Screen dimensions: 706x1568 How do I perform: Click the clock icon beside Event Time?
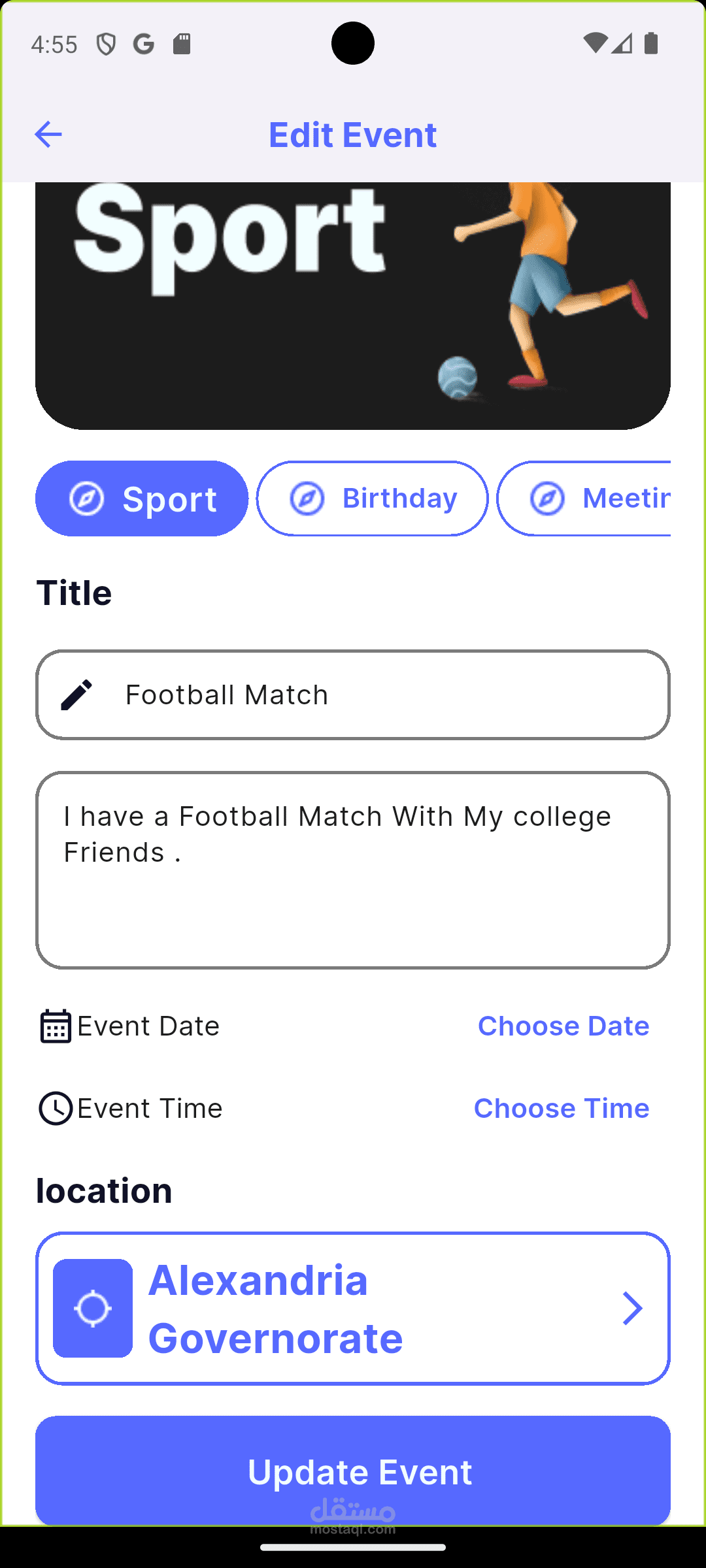point(56,1108)
